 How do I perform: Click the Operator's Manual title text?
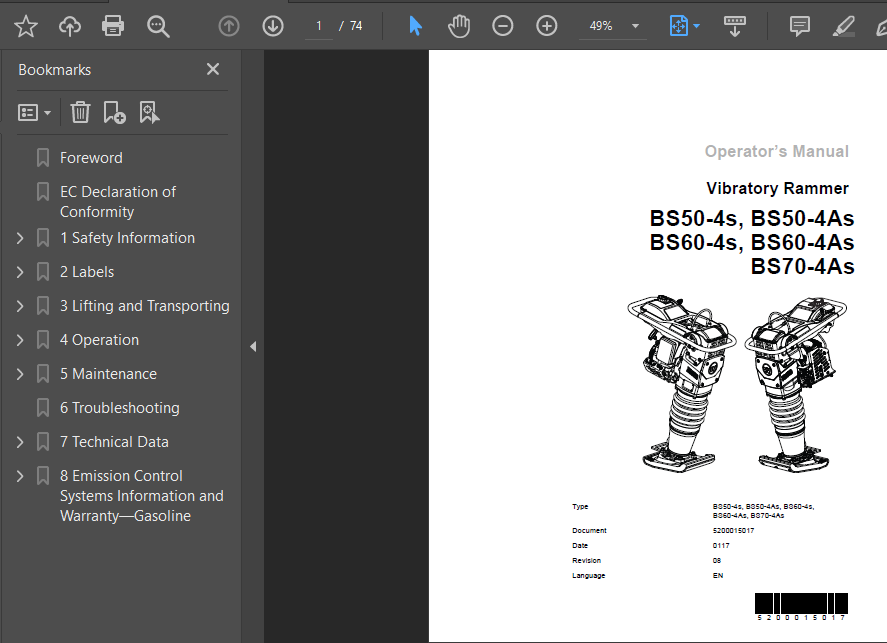777,152
